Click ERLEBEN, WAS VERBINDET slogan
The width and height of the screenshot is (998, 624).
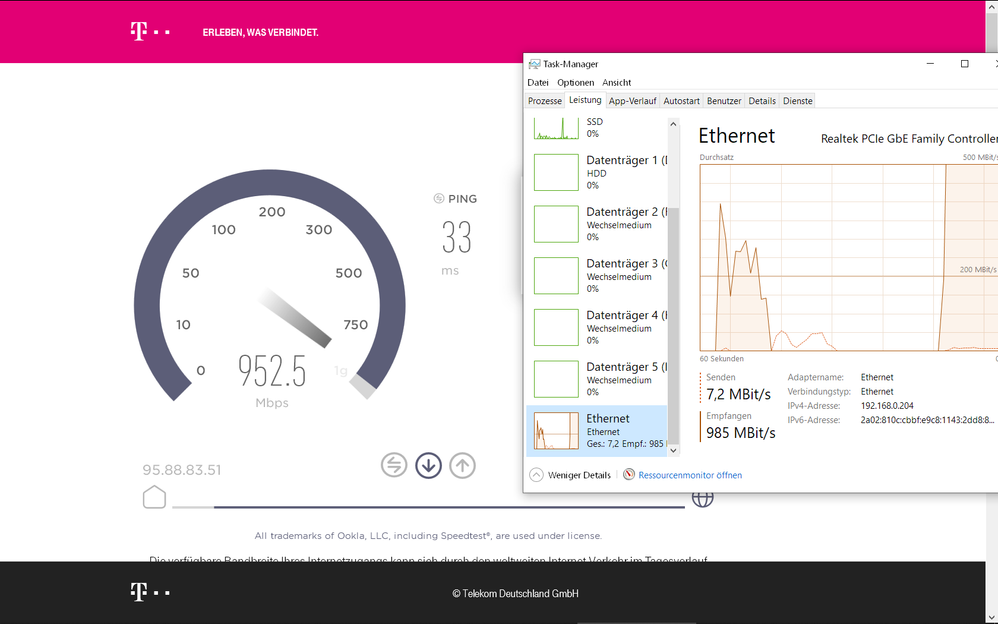[260, 32]
